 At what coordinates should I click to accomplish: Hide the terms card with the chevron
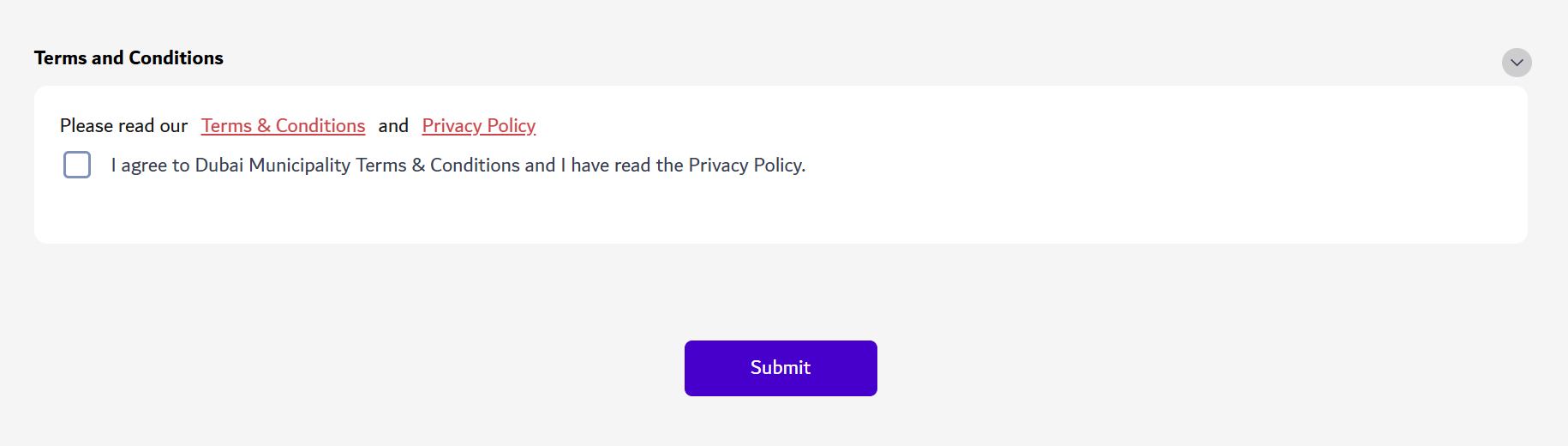(x=1517, y=63)
